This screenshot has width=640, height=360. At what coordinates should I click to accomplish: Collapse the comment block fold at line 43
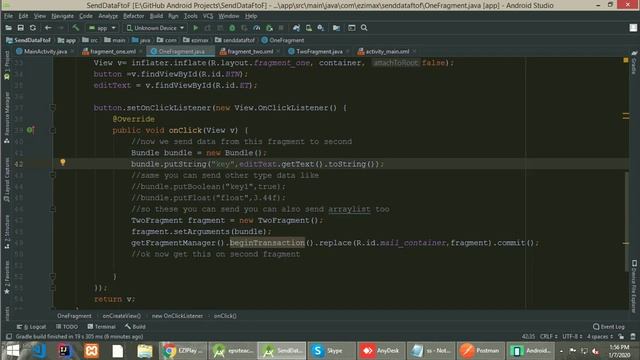[x=53, y=175]
